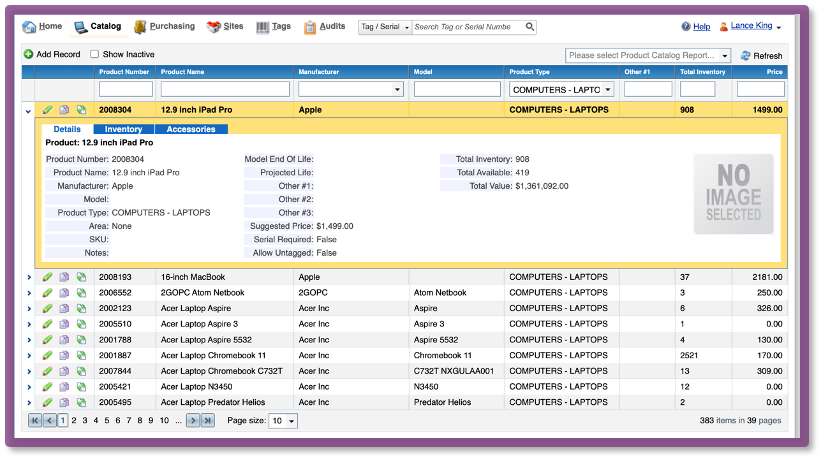Copy the Acer Laptop Aspire 5532 record
The image size is (822, 460).
tap(64, 340)
